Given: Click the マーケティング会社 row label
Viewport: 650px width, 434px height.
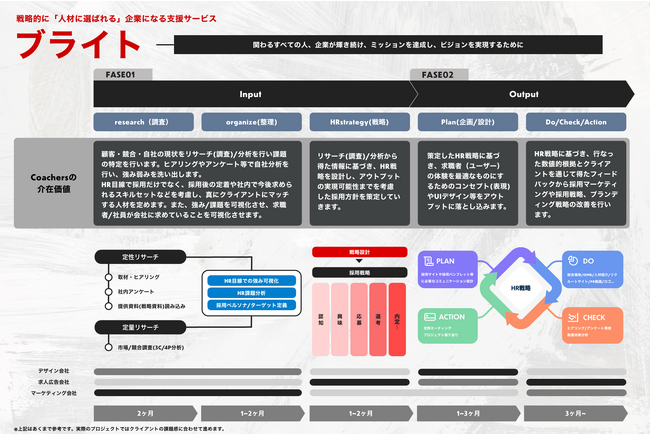Looking at the screenshot, I should 54,393.
